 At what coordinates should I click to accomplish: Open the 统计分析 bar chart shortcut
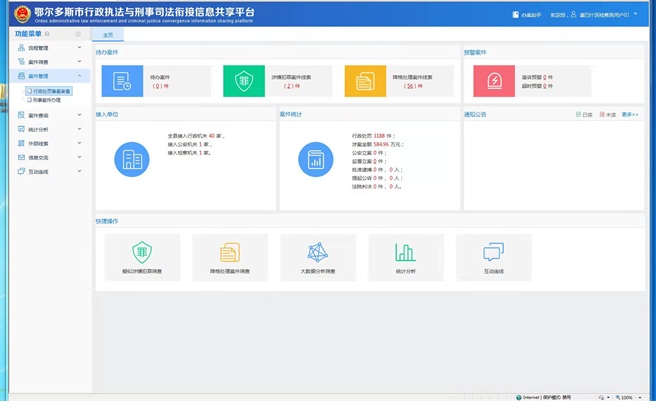(x=405, y=253)
